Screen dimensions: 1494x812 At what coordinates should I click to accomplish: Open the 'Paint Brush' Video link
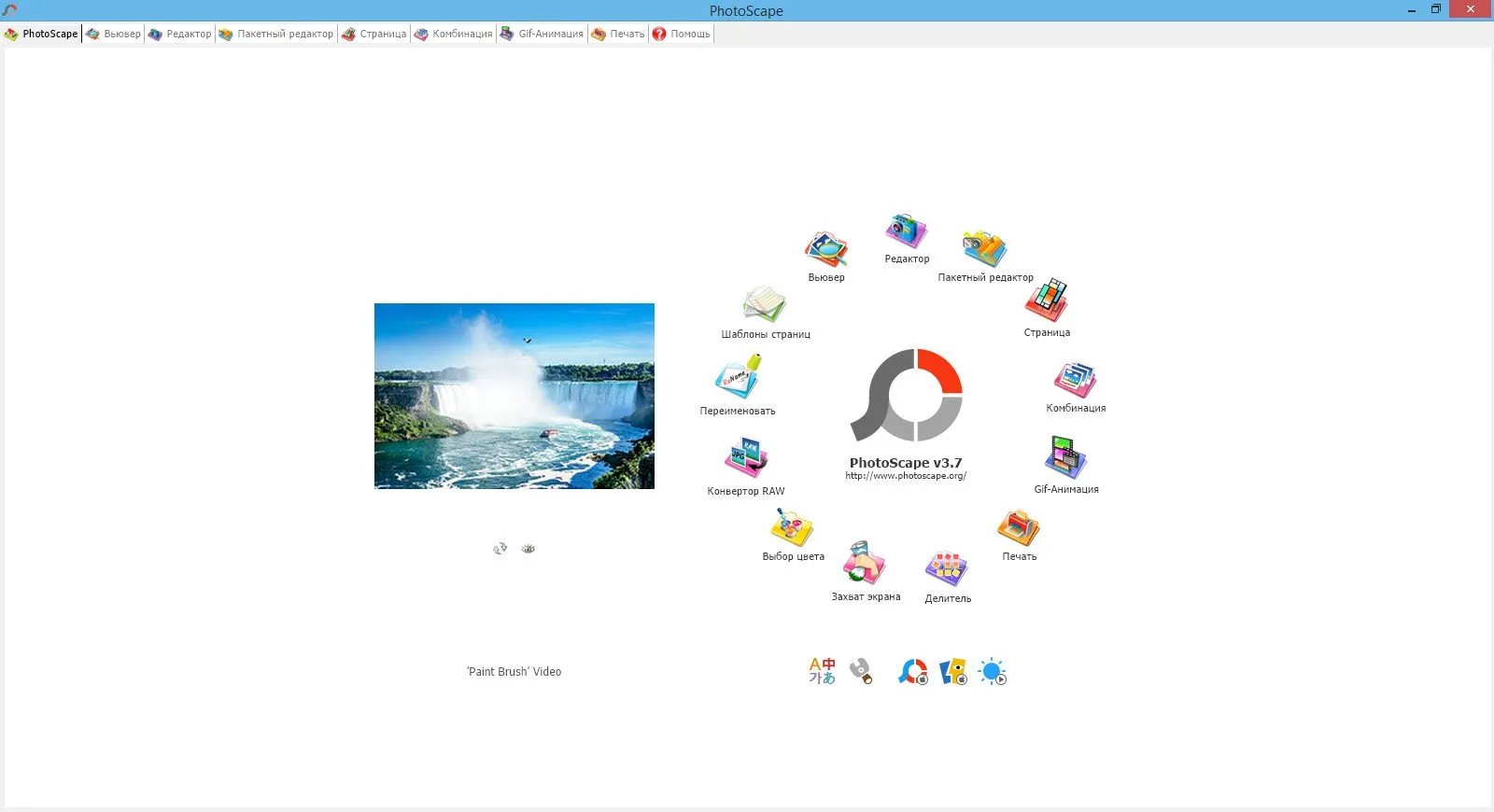pos(514,671)
